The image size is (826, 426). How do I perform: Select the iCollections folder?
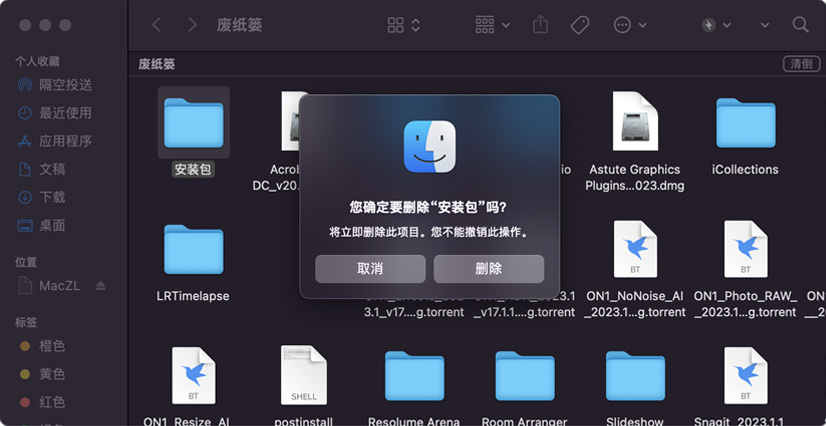point(745,123)
